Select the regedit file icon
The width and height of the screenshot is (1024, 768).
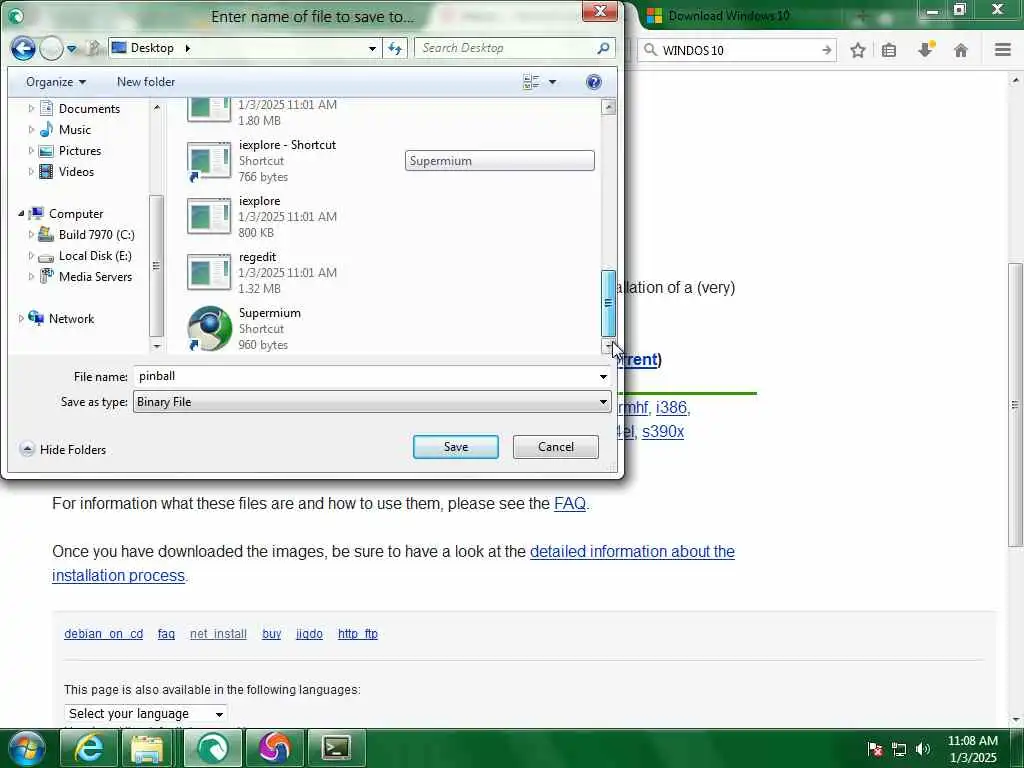209,273
